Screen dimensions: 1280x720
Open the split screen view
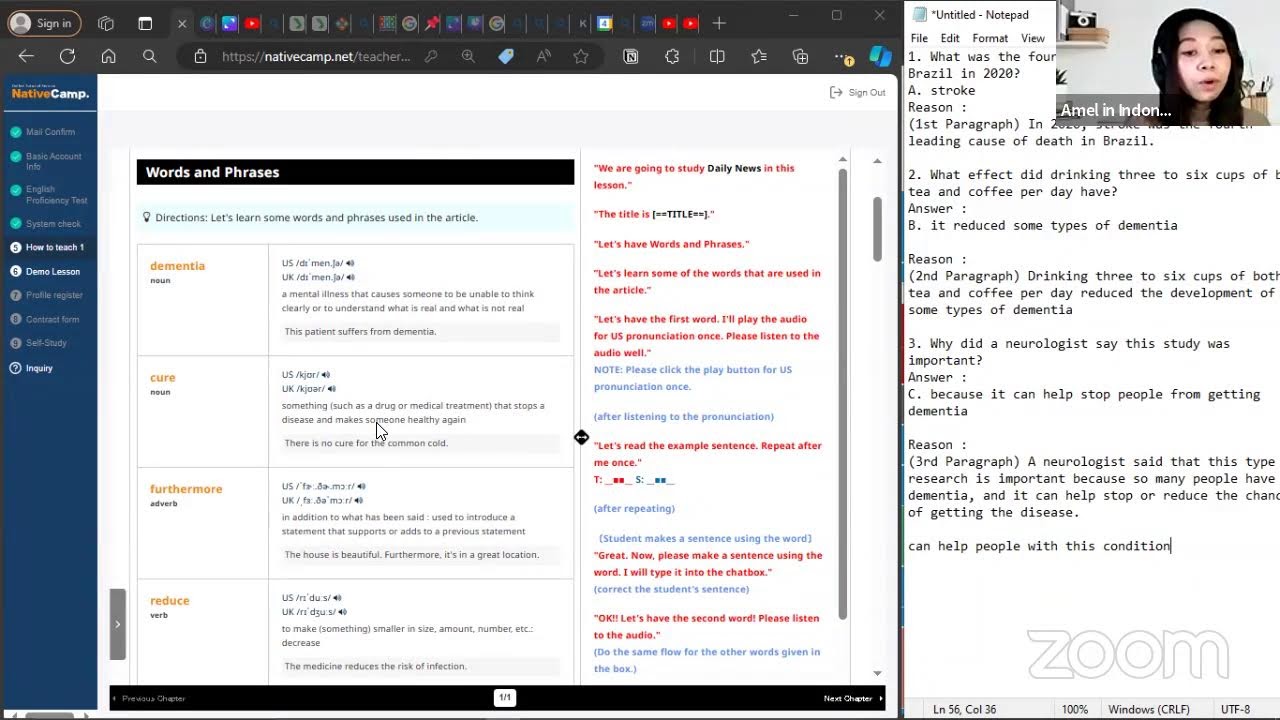click(717, 56)
